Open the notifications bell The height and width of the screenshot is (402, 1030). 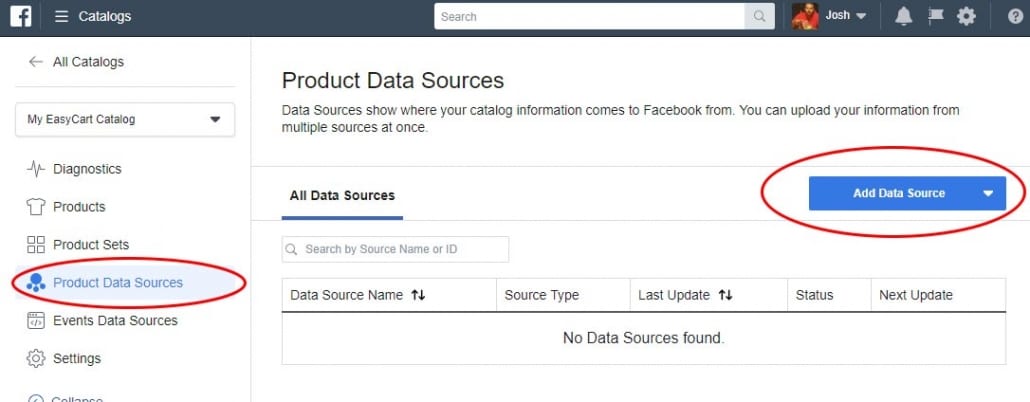[903, 16]
